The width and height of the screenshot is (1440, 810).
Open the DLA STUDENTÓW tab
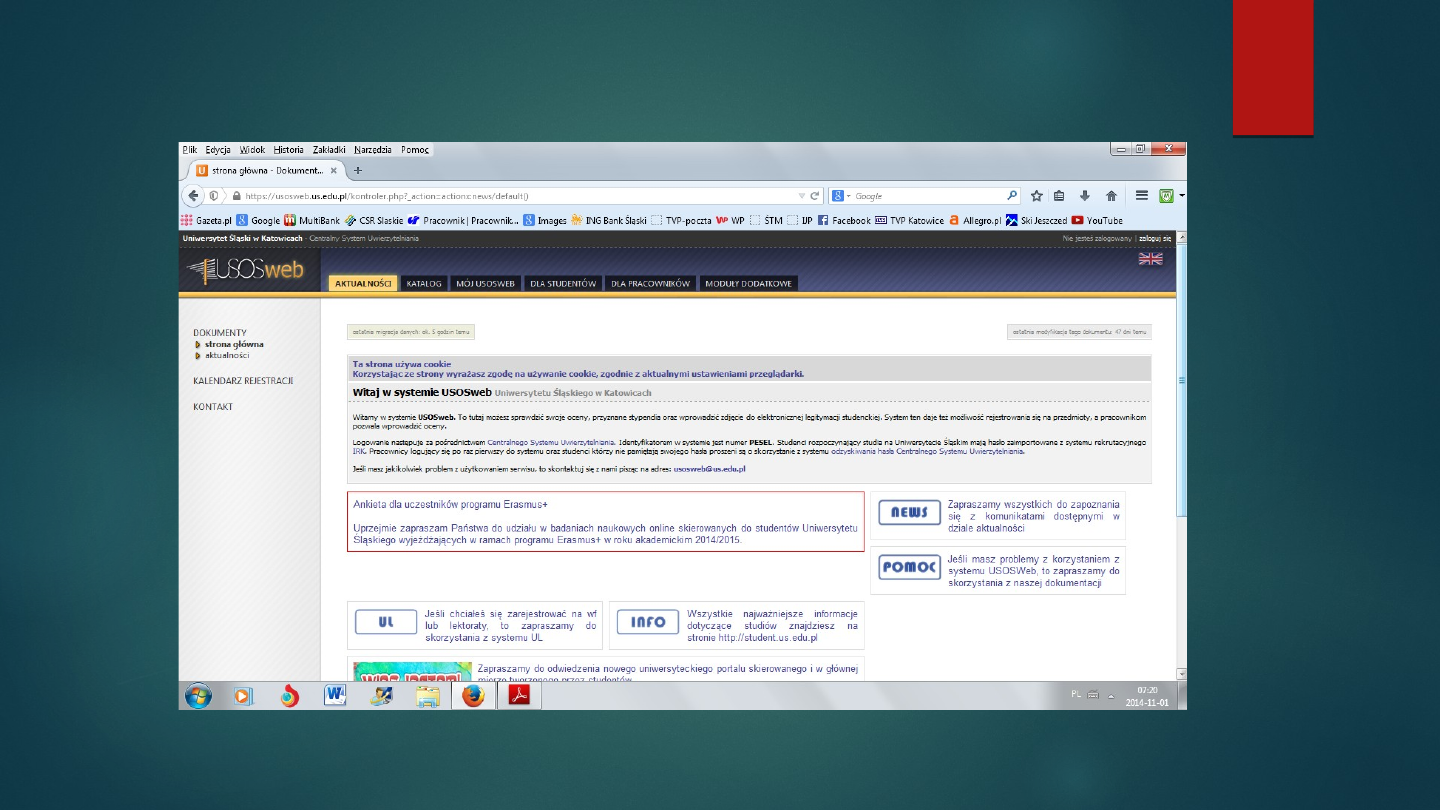point(563,284)
